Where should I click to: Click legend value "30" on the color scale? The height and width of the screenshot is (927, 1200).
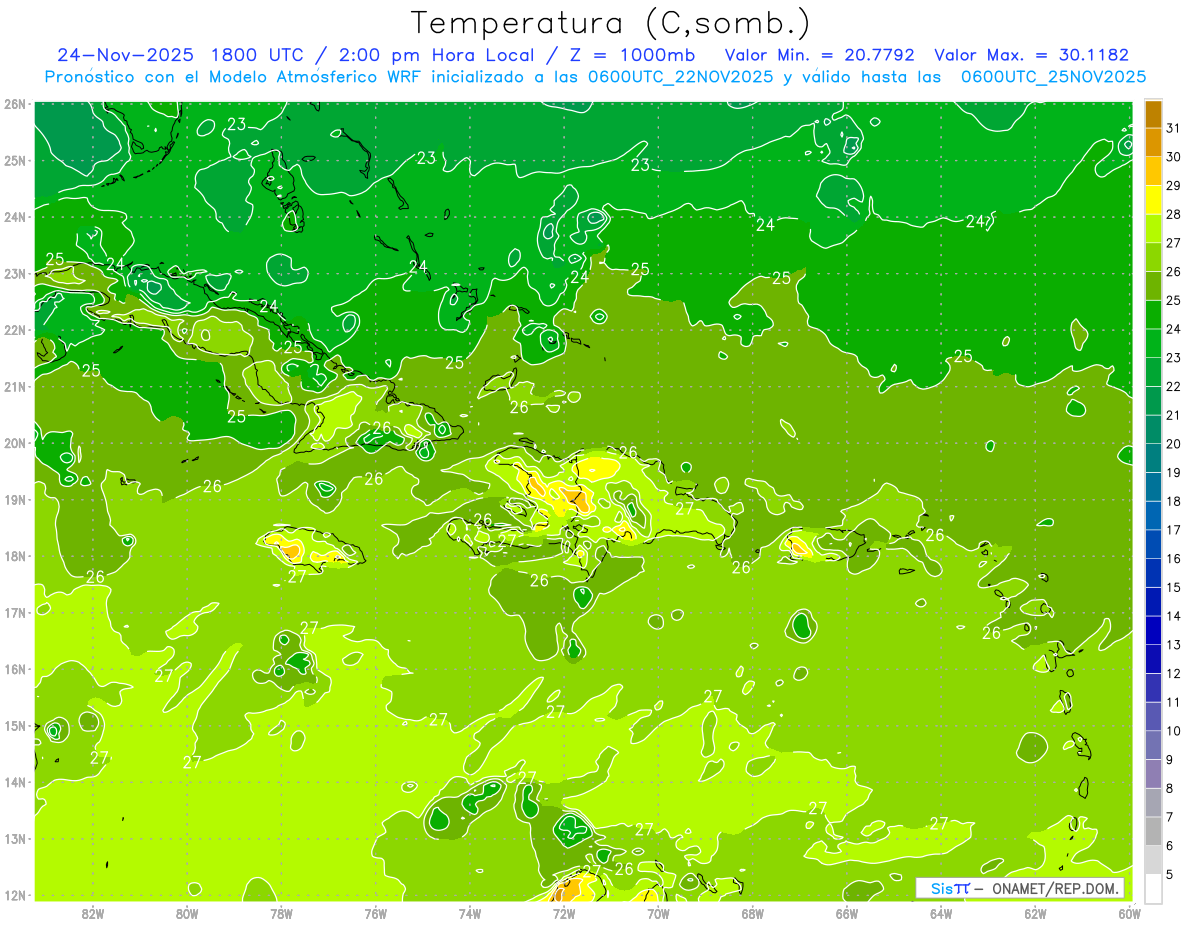1174,157
